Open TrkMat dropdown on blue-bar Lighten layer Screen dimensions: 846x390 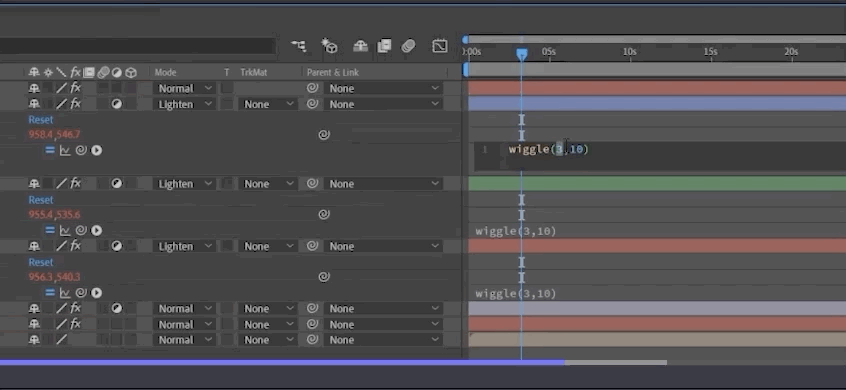click(268, 104)
